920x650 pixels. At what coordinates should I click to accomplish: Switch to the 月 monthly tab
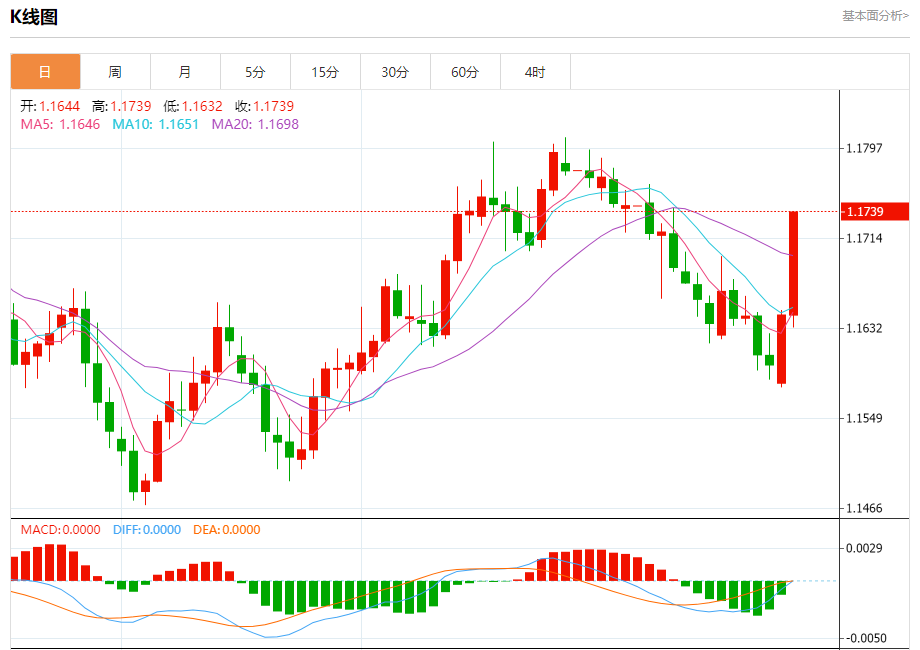click(185, 72)
